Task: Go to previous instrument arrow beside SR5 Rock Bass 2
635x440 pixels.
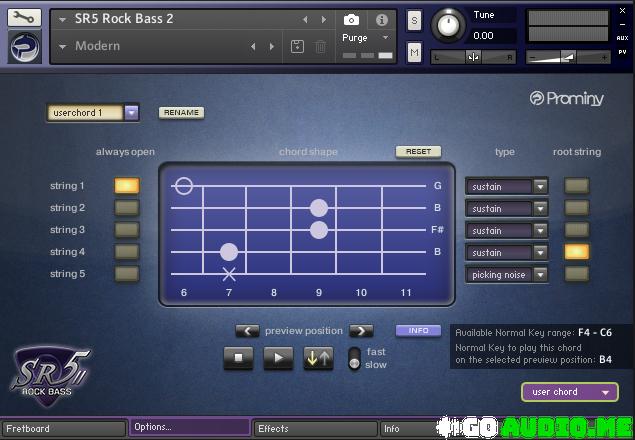Action: [x=305, y=19]
